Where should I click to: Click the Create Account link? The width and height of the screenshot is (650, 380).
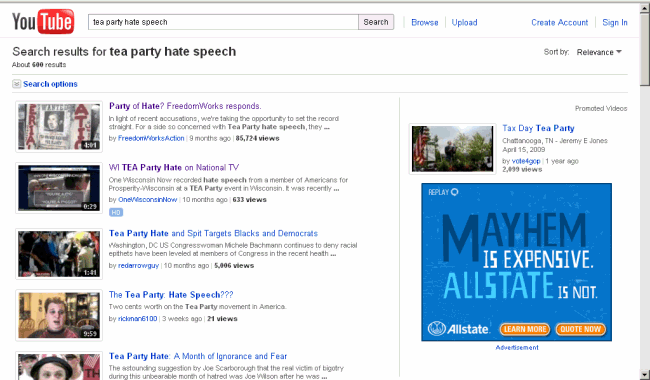(x=559, y=22)
